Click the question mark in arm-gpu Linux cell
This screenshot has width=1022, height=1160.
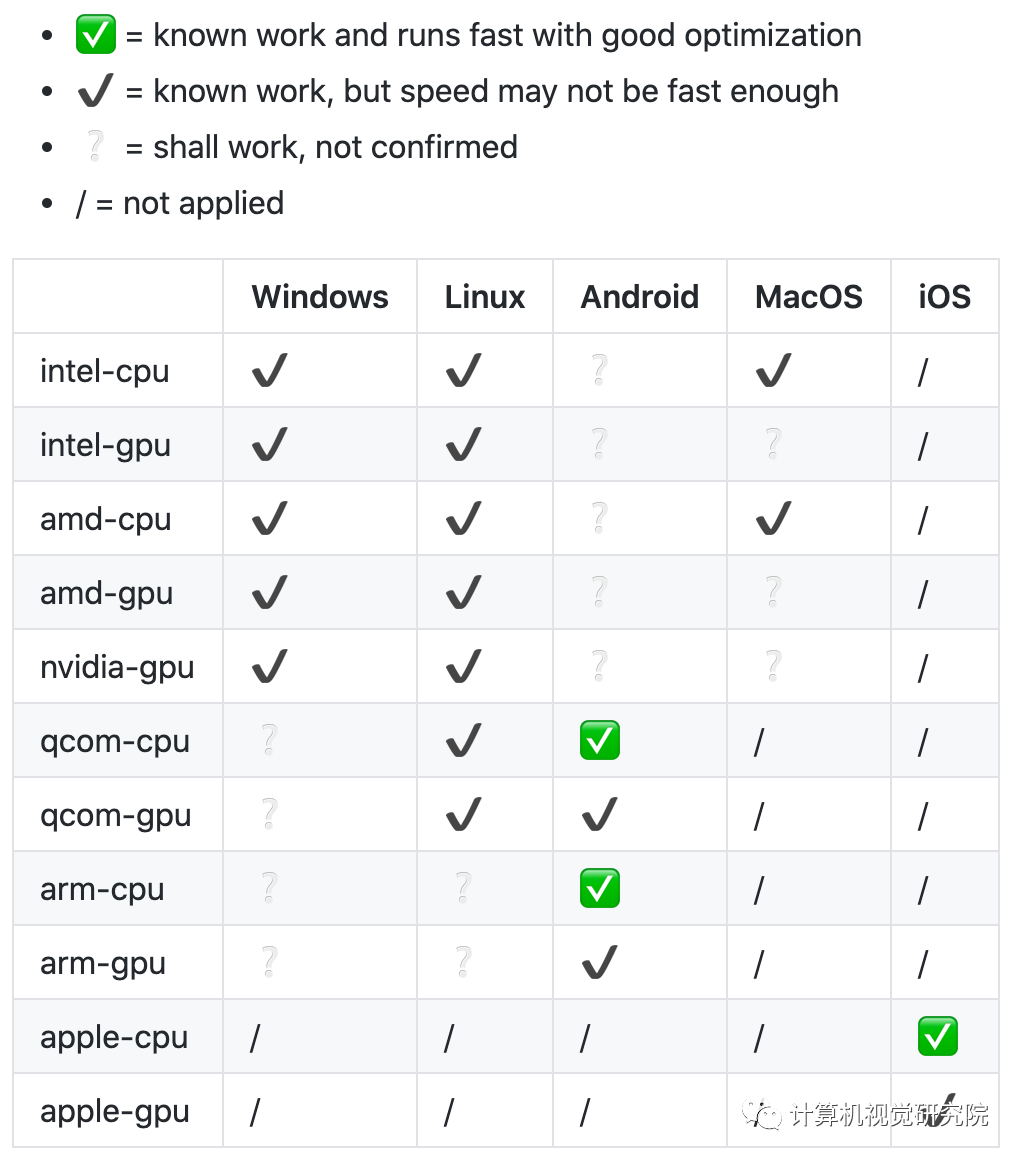[x=463, y=963]
